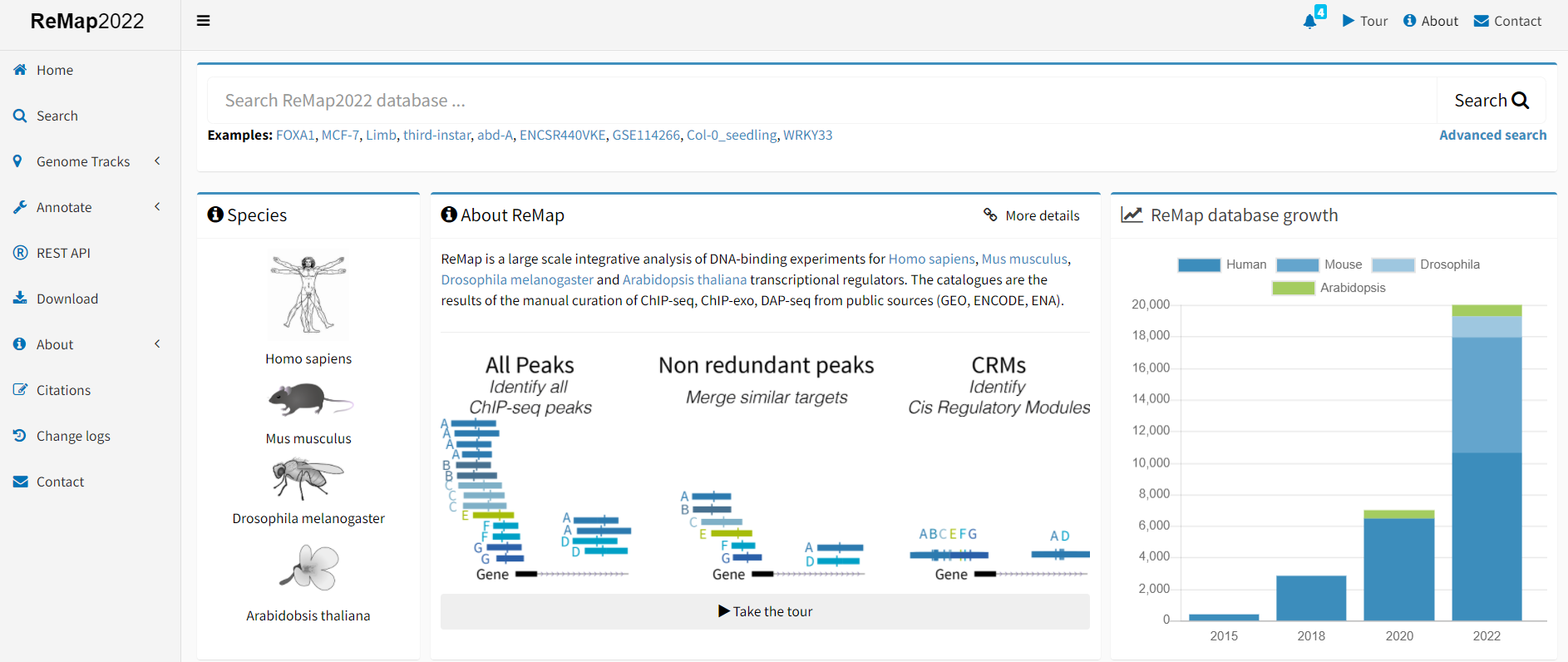Click the About info icon in header
Screen dimensions: 1568x662
tap(1409, 21)
